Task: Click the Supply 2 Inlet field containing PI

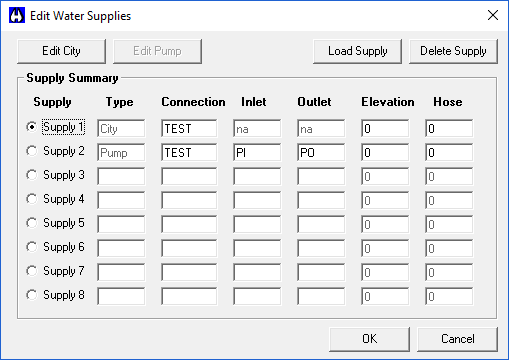Action: pos(257,152)
